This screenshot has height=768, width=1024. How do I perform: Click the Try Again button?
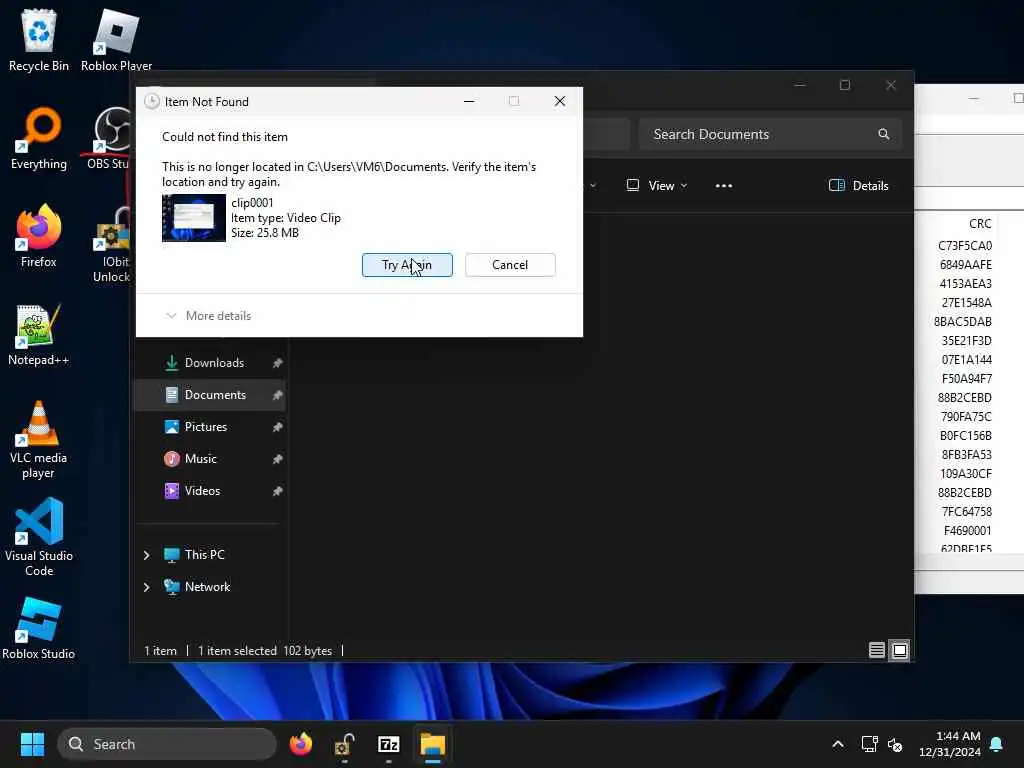click(x=407, y=264)
